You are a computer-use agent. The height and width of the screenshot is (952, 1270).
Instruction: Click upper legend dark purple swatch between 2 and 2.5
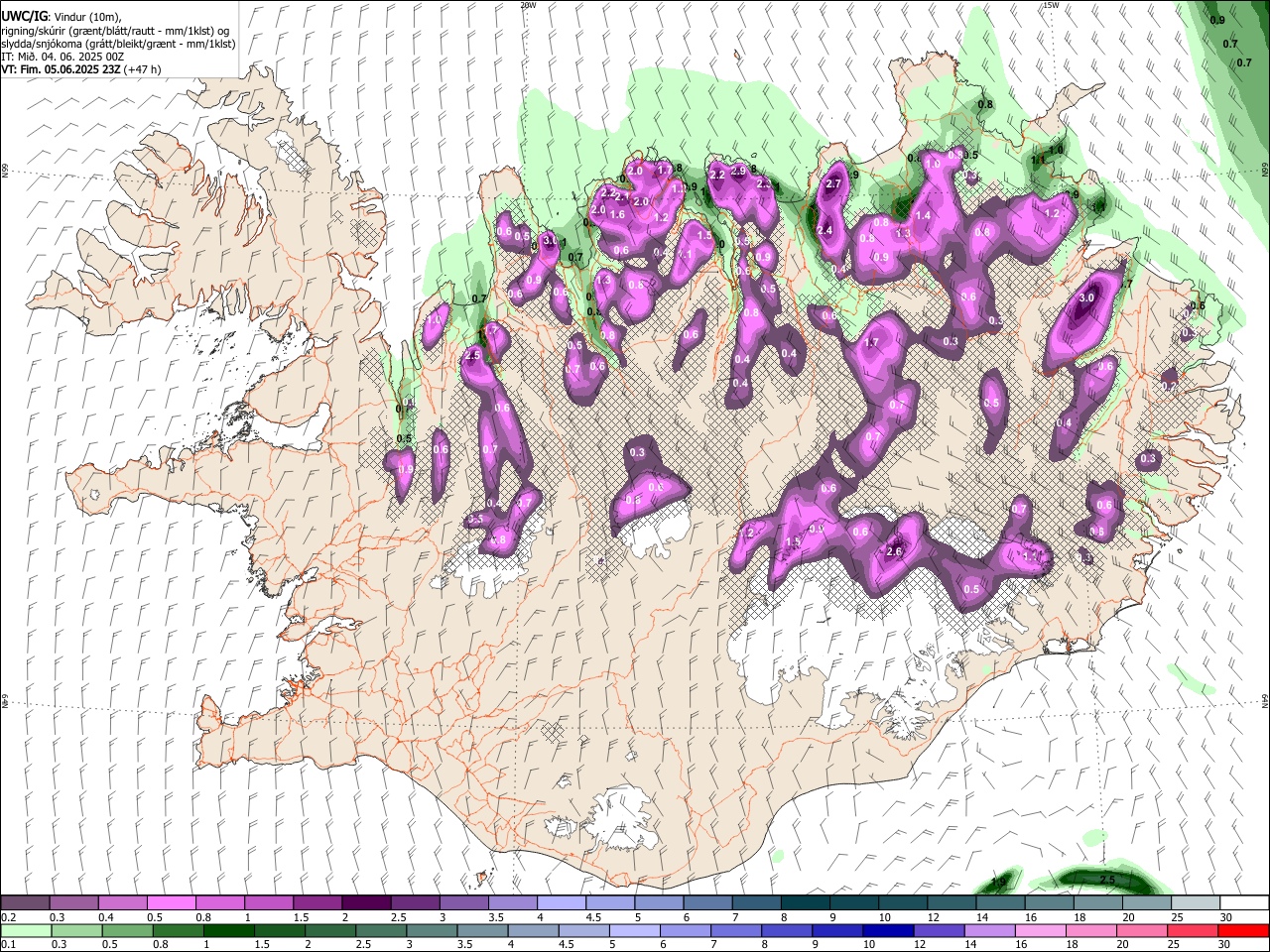point(366,902)
